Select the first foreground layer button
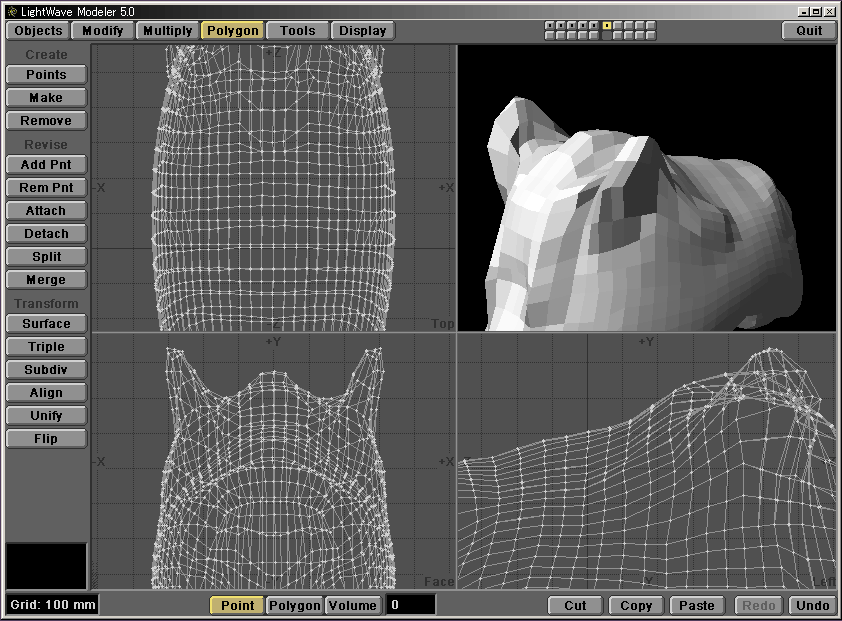 [x=550, y=25]
